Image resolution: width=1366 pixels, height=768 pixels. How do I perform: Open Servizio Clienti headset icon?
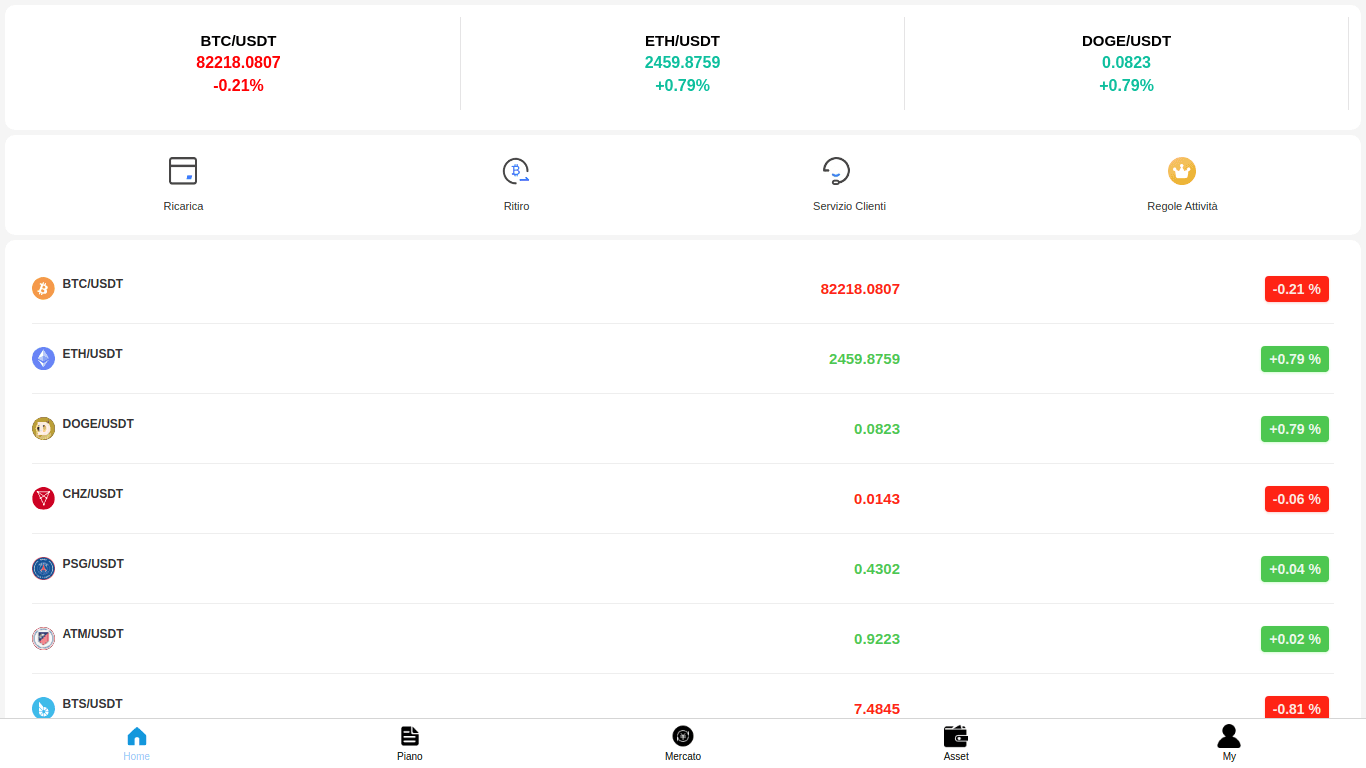pyautogui.click(x=836, y=171)
